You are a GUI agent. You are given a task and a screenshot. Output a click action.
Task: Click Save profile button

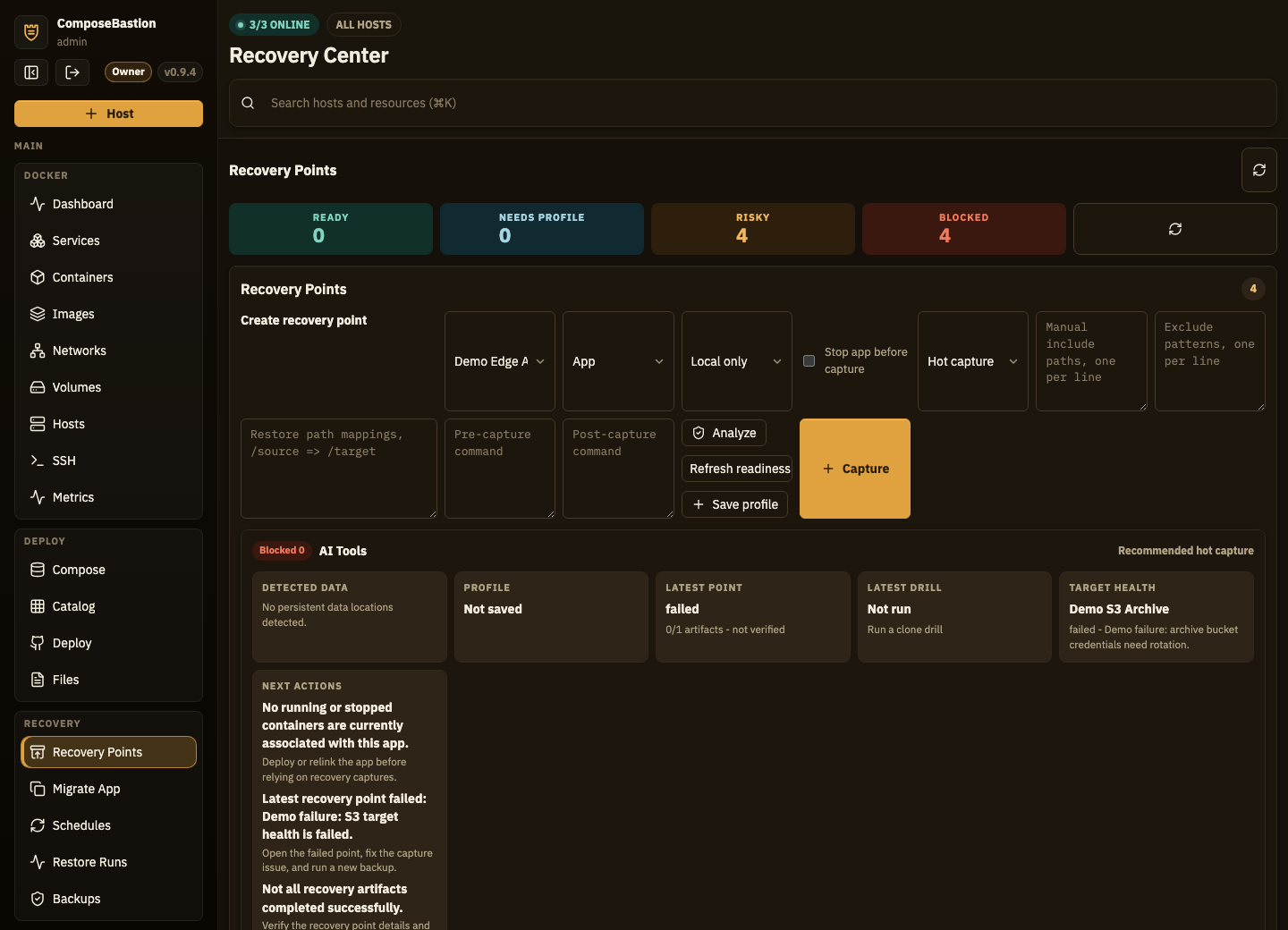tap(735, 504)
